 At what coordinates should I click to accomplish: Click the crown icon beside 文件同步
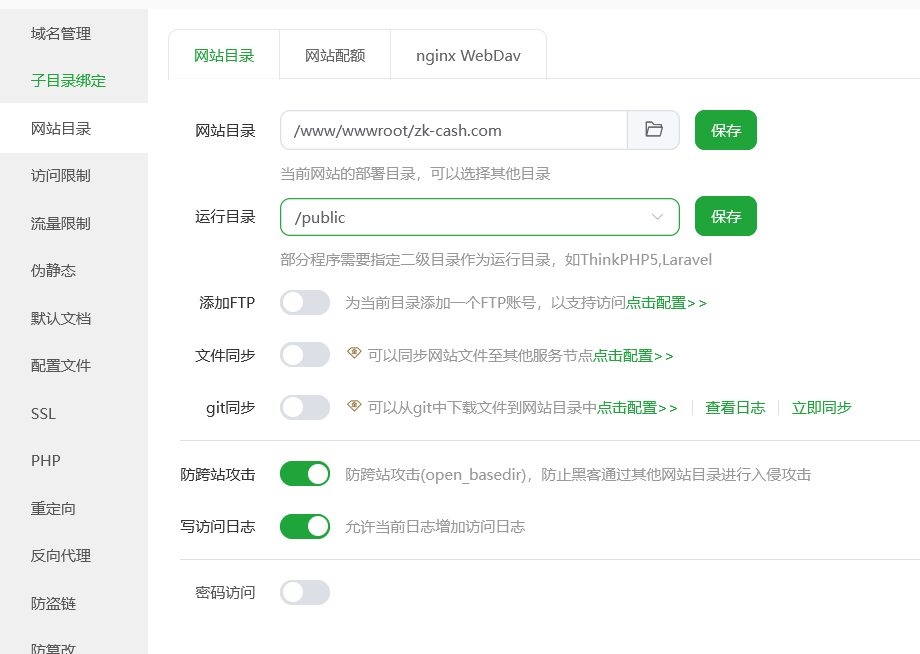(x=355, y=354)
